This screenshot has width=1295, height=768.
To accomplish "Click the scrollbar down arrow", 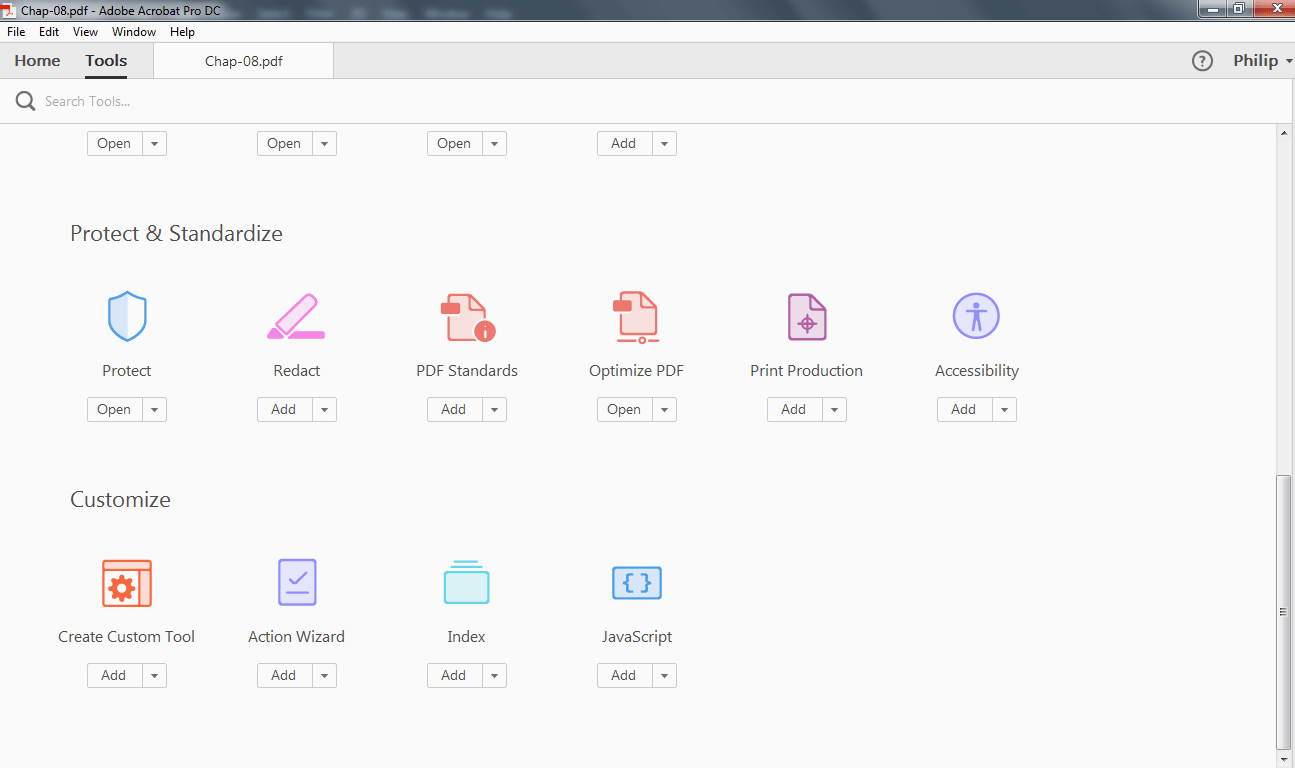I will 1284,759.
